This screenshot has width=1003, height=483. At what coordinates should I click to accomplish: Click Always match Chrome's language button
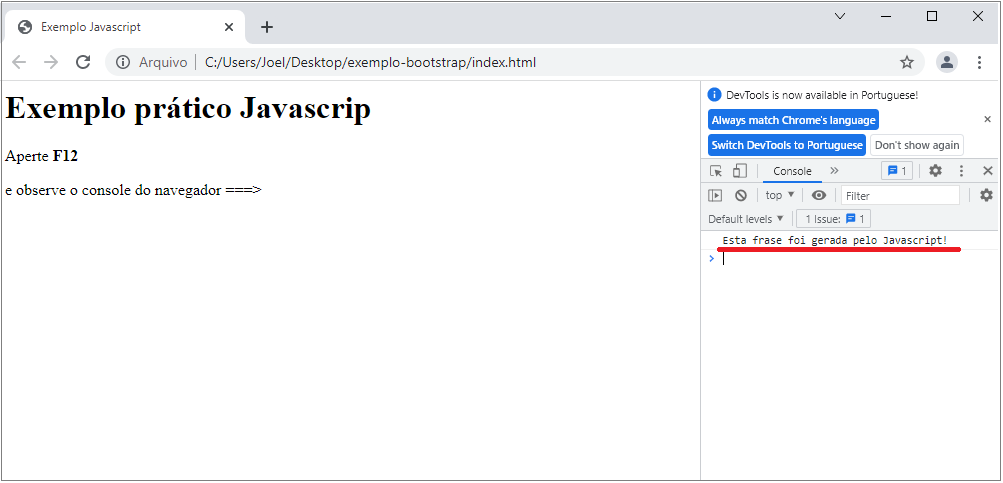click(x=793, y=120)
